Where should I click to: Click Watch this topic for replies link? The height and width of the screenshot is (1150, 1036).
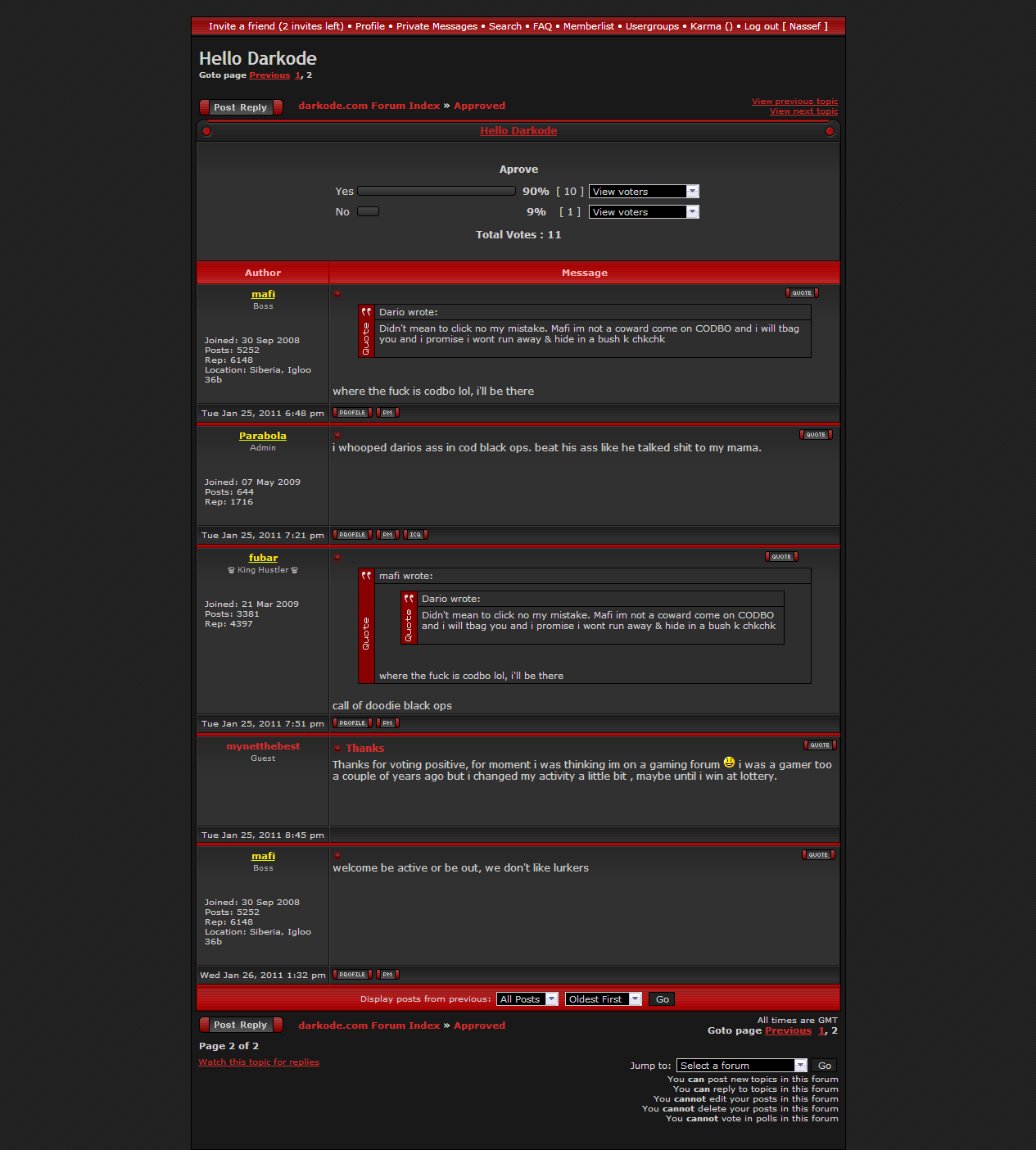tap(259, 1062)
